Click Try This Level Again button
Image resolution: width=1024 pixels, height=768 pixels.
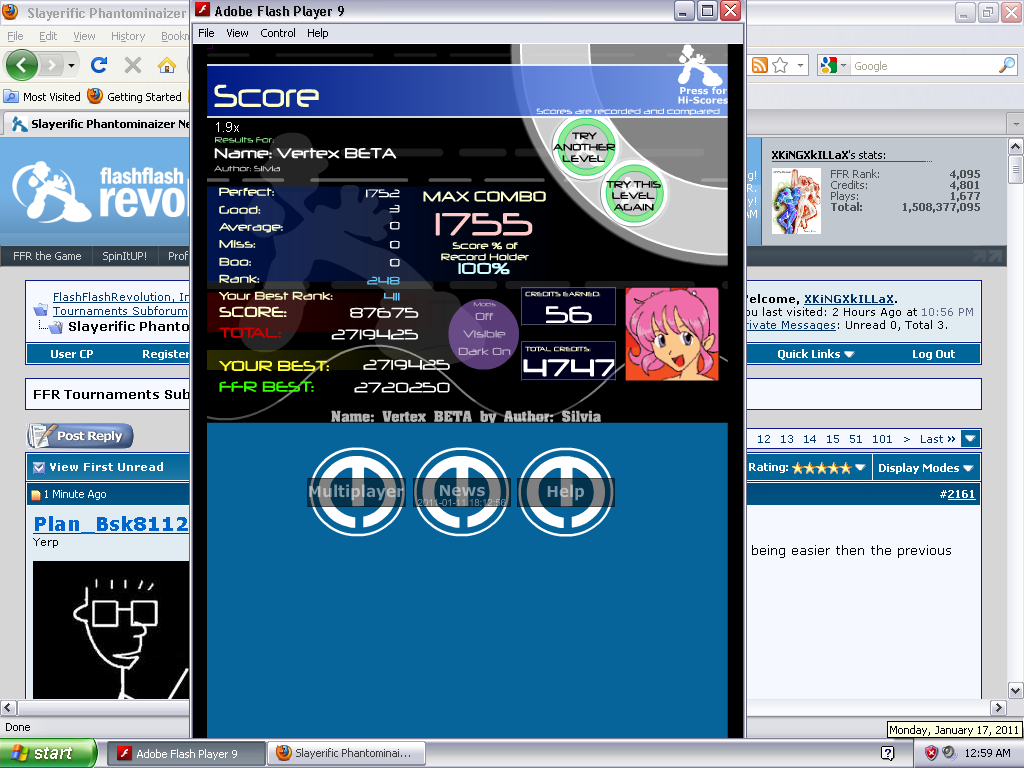pos(633,195)
